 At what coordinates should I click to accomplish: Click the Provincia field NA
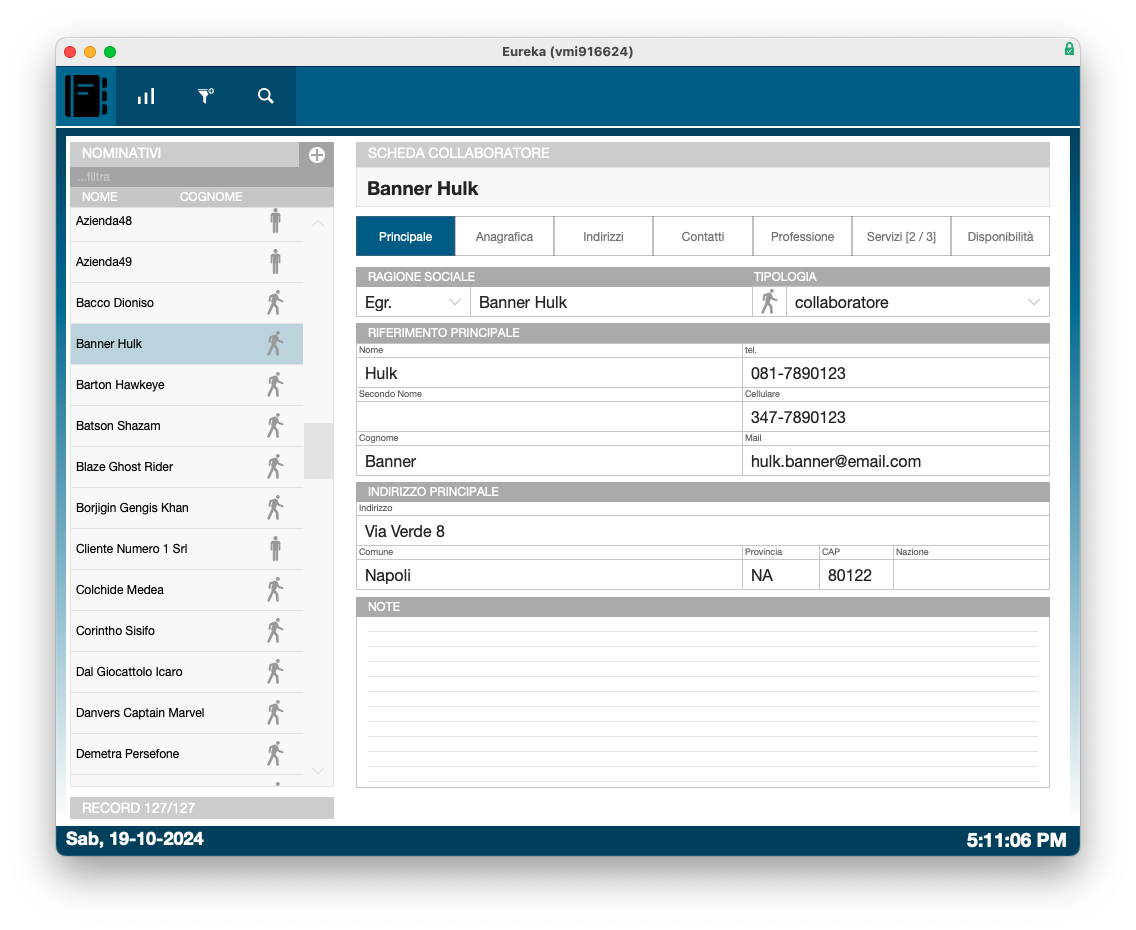click(781, 575)
